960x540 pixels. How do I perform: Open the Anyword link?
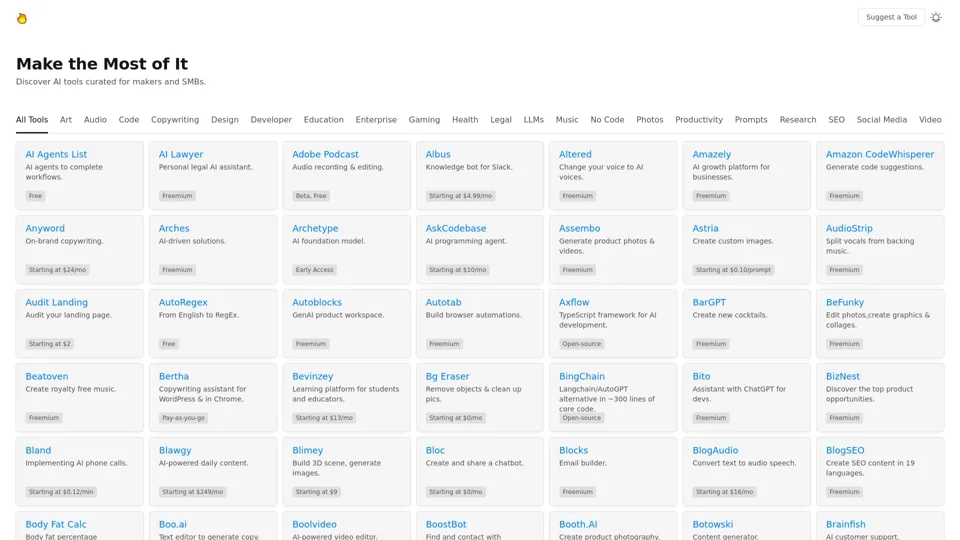(x=45, y=228)
